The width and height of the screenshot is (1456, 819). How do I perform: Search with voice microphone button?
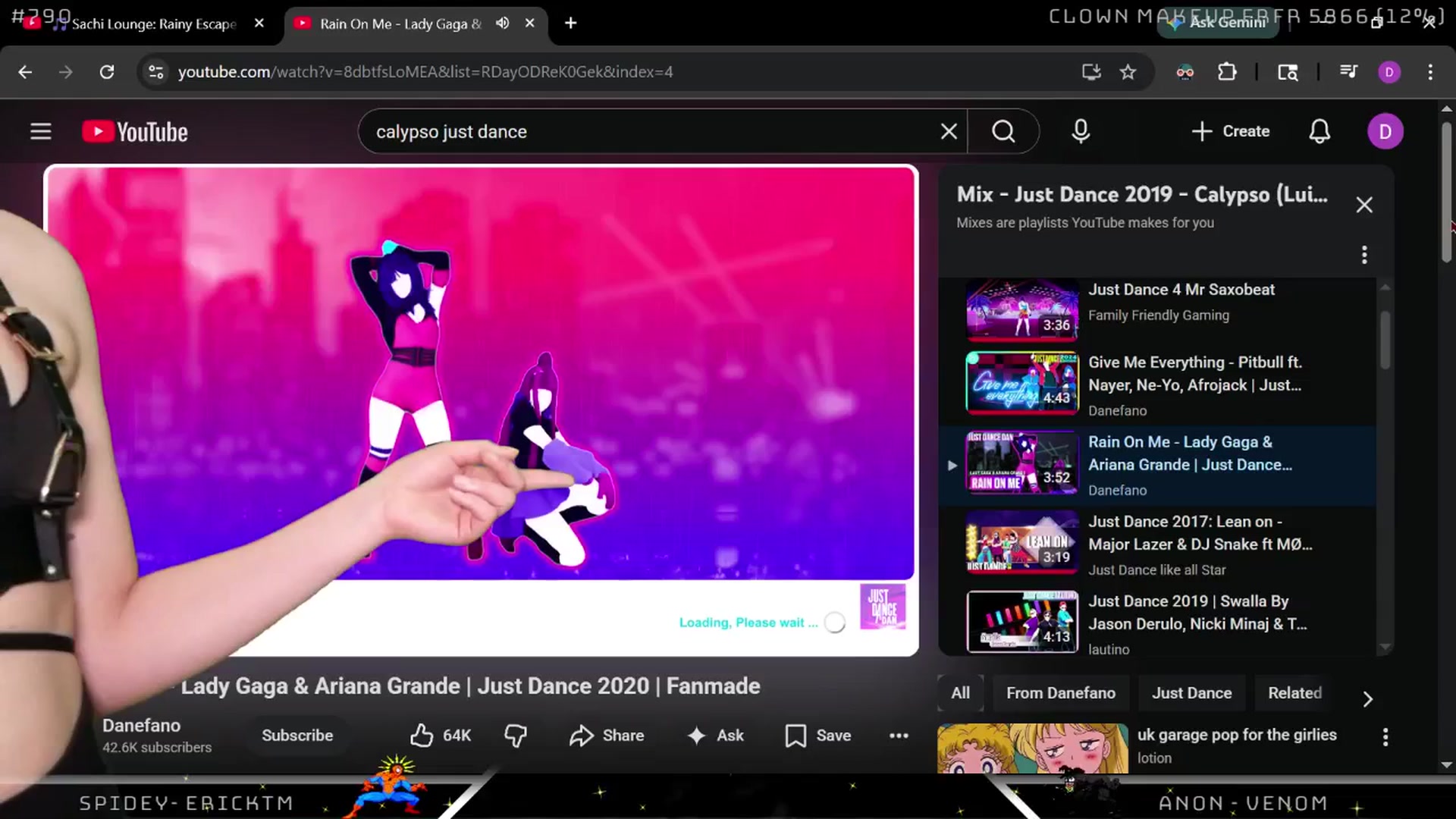click(1081, 131)
